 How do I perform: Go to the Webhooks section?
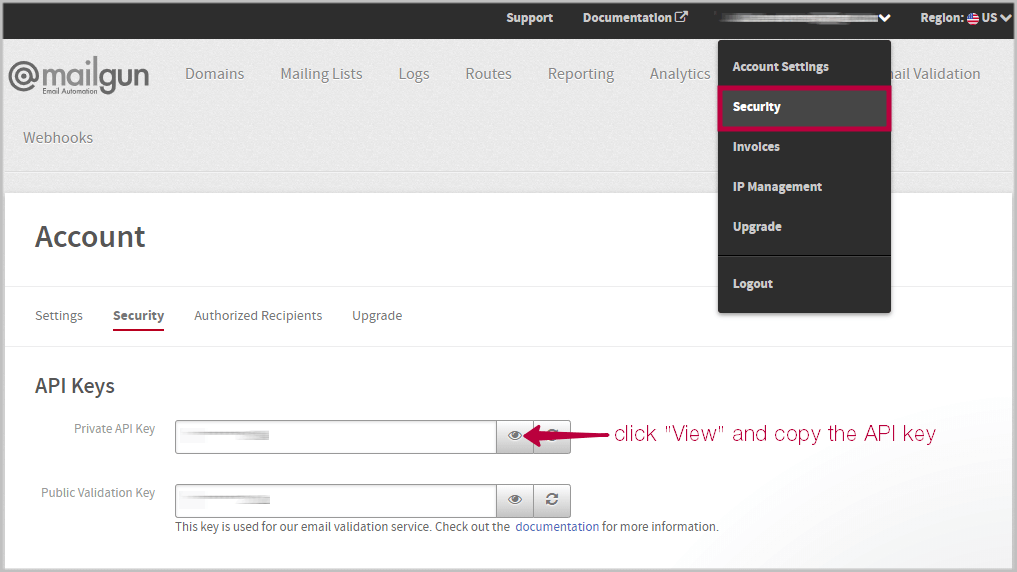[x=58, y=138]
